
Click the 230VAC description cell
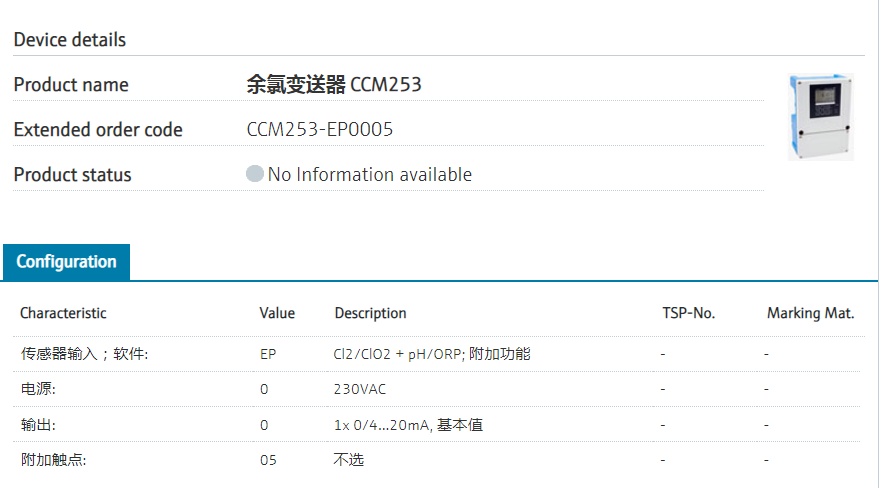[x=360, y=389]
